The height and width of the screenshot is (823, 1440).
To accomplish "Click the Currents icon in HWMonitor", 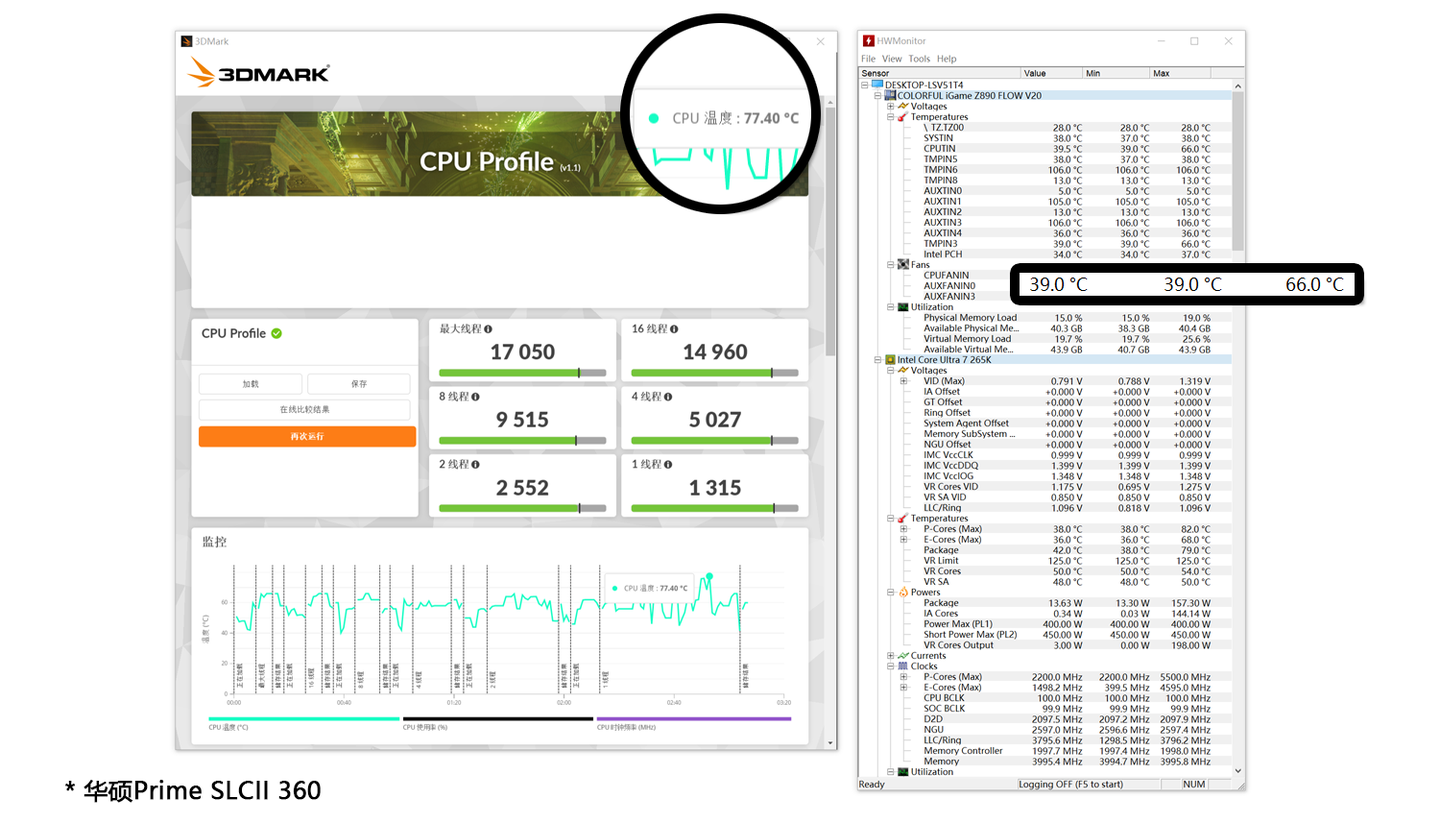I will 903,656.
